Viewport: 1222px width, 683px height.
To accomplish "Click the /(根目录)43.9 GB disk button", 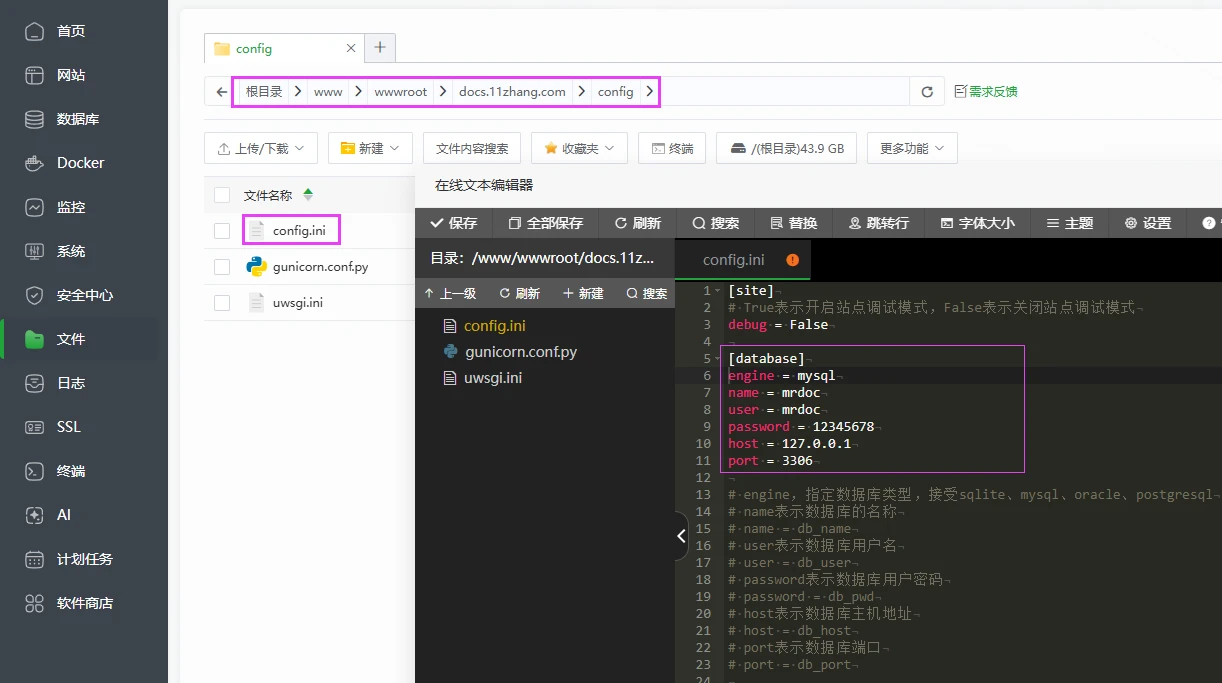I will [787, 148].
